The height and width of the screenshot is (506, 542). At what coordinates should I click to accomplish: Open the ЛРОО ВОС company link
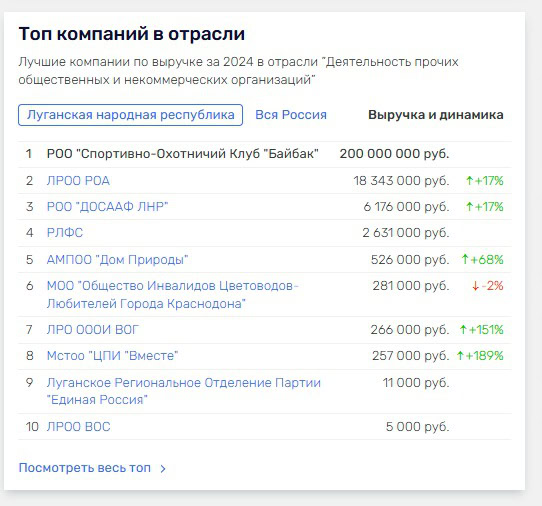pyautogui.click(x=78, y=427)
